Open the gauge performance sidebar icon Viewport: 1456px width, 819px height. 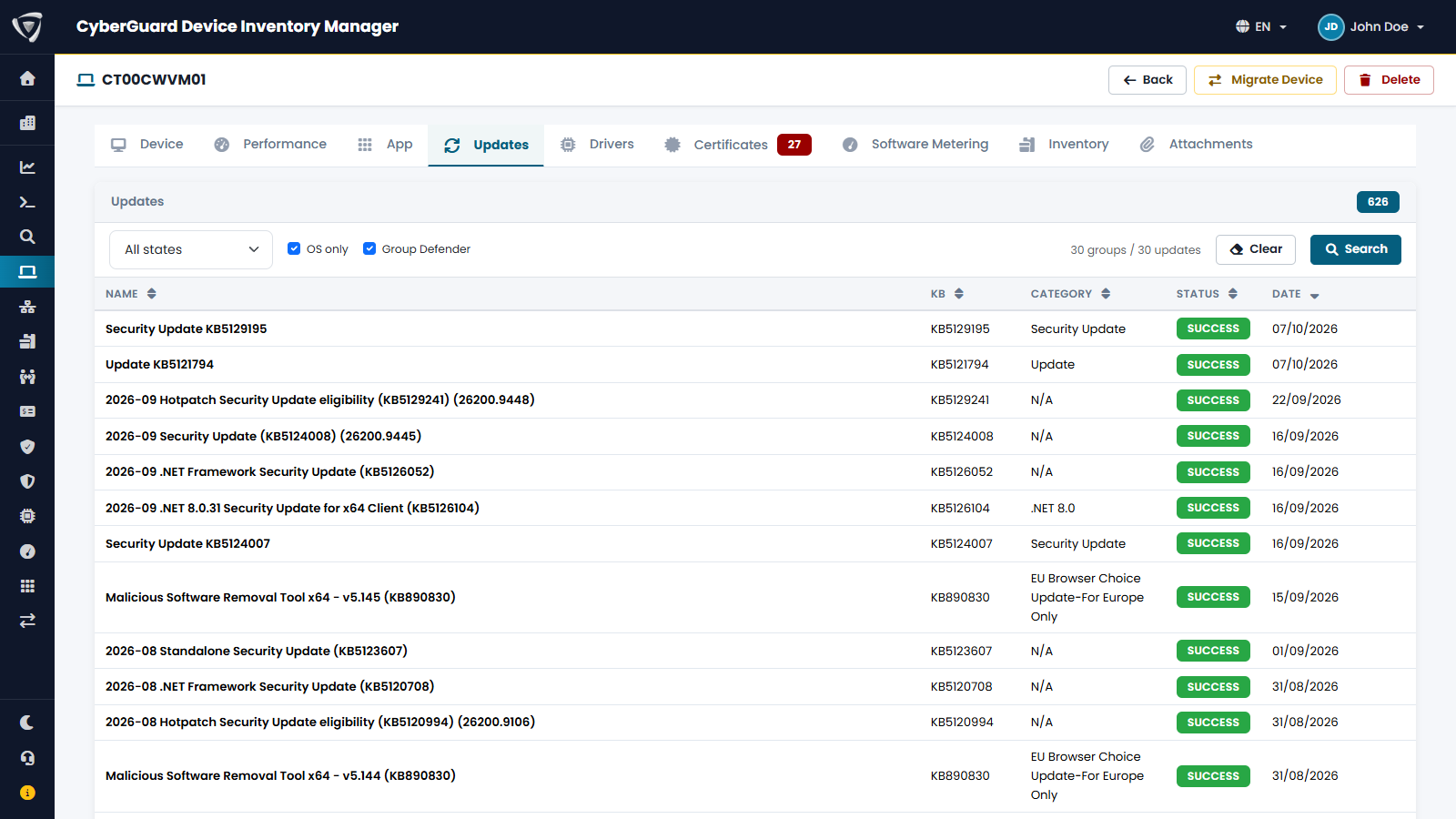coord(27,551)
